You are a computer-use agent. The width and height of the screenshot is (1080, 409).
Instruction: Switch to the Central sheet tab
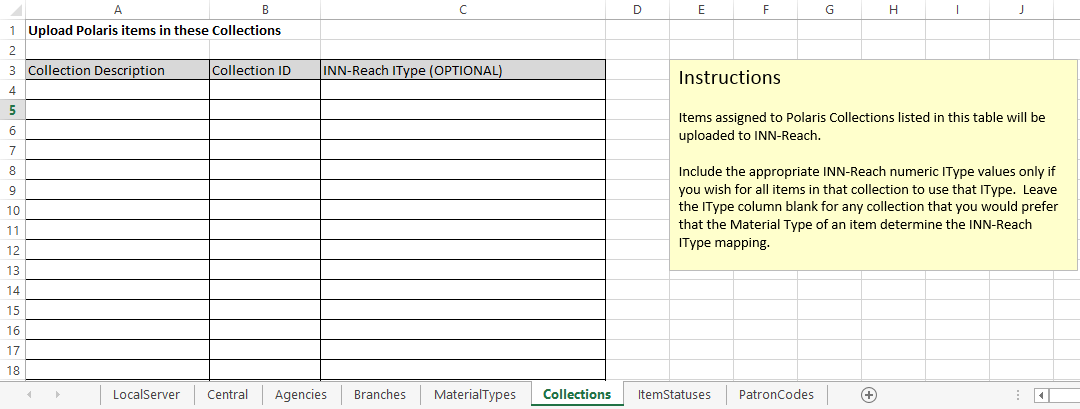[227, 395]
